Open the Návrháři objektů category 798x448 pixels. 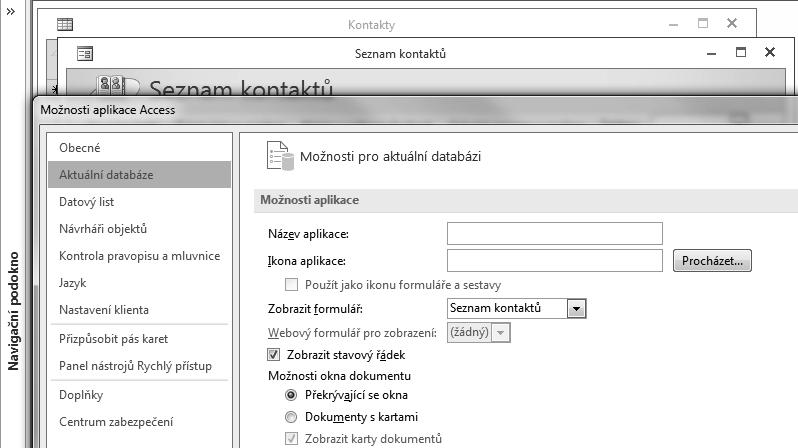click(139, 229)
